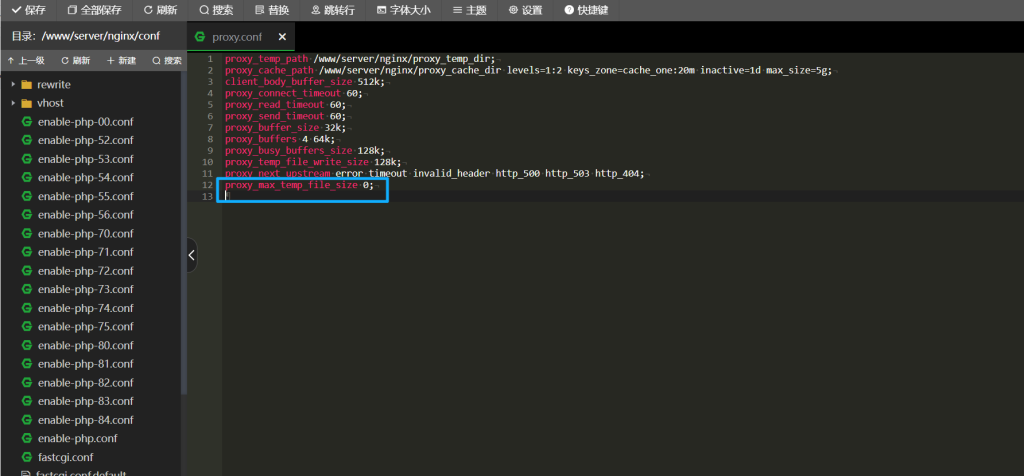Open the Theme (主题) menu
1024x476 pixels.
pos(469,10)
